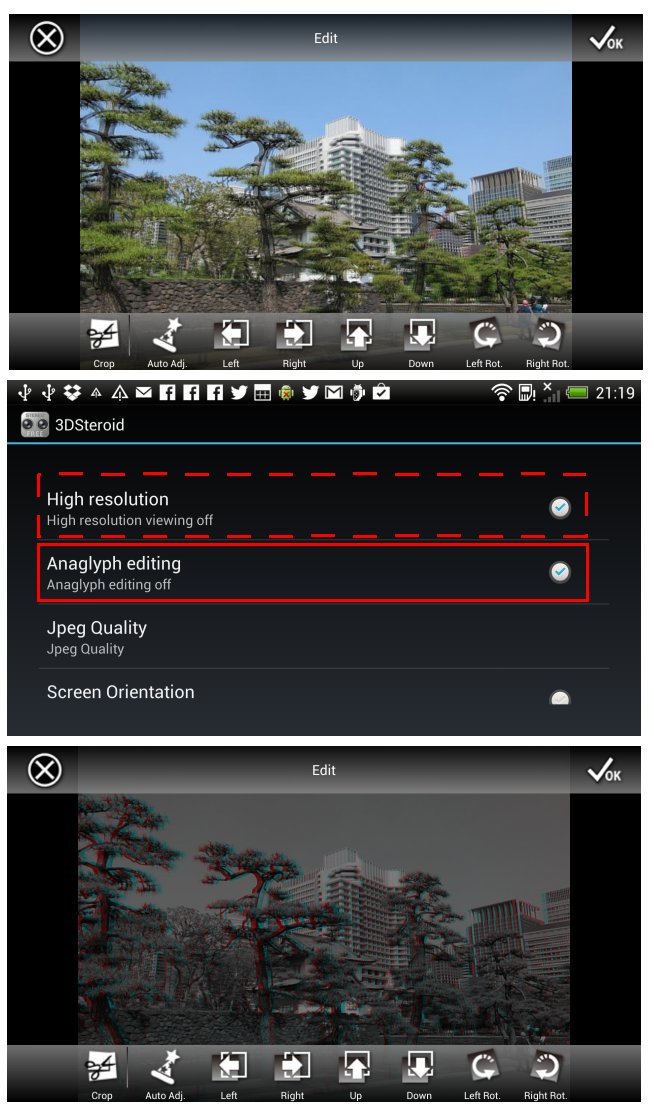This screenshot has height=1112, width=654.
Task: Tap the shopping bag checkmark notification icon
Action: coord(382,392)
